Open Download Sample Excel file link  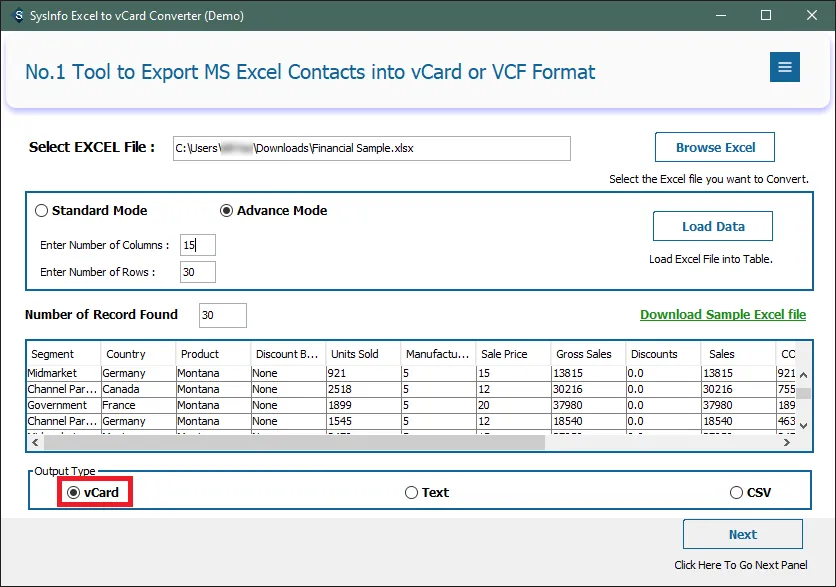tap(723, 315)
